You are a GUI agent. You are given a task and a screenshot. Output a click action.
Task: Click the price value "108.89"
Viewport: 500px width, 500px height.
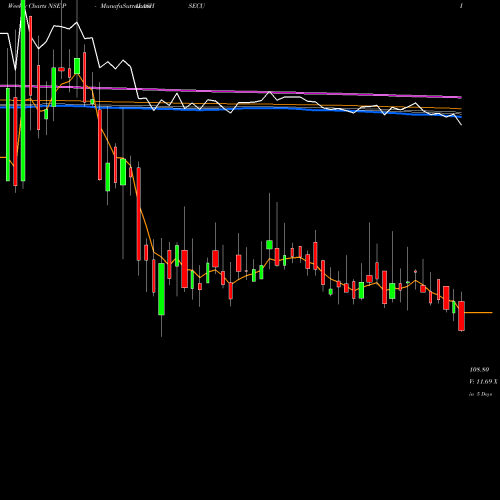(479, 370)
